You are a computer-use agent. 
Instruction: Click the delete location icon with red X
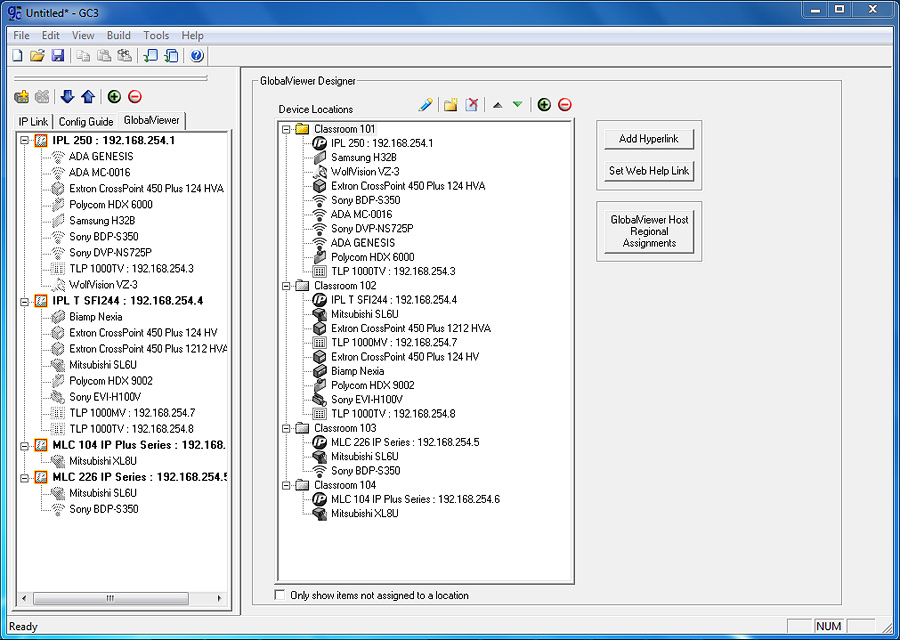pos(472,104)
